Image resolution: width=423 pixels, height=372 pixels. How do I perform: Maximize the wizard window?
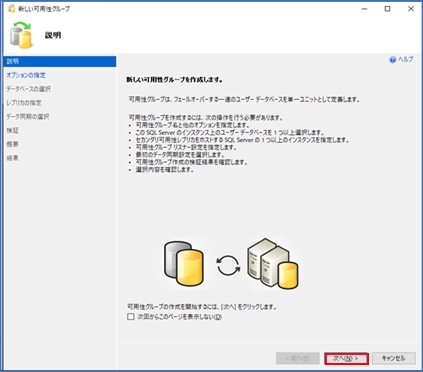point(387,9)
